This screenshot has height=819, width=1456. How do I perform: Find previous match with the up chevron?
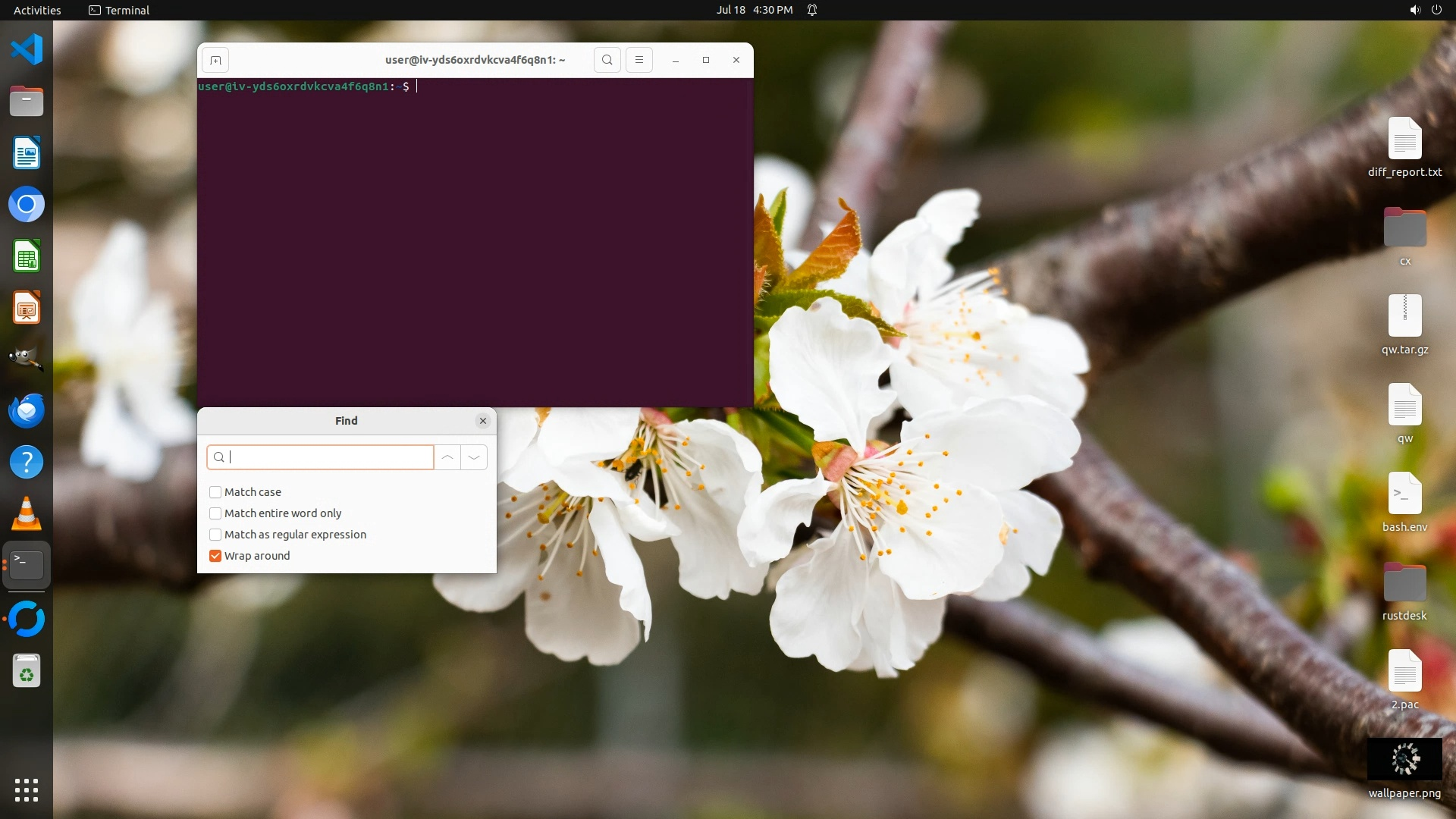[x=447, y=457]
